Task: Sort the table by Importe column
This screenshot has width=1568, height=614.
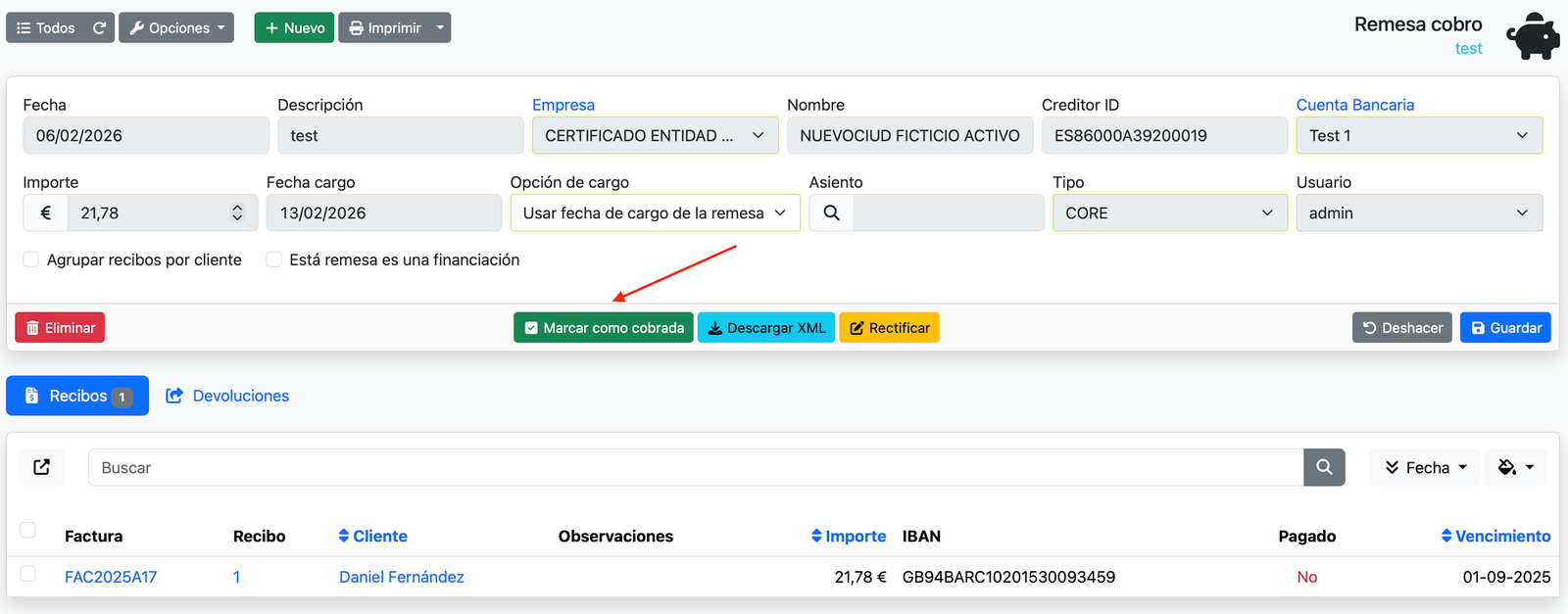Action: pos(849,536)
